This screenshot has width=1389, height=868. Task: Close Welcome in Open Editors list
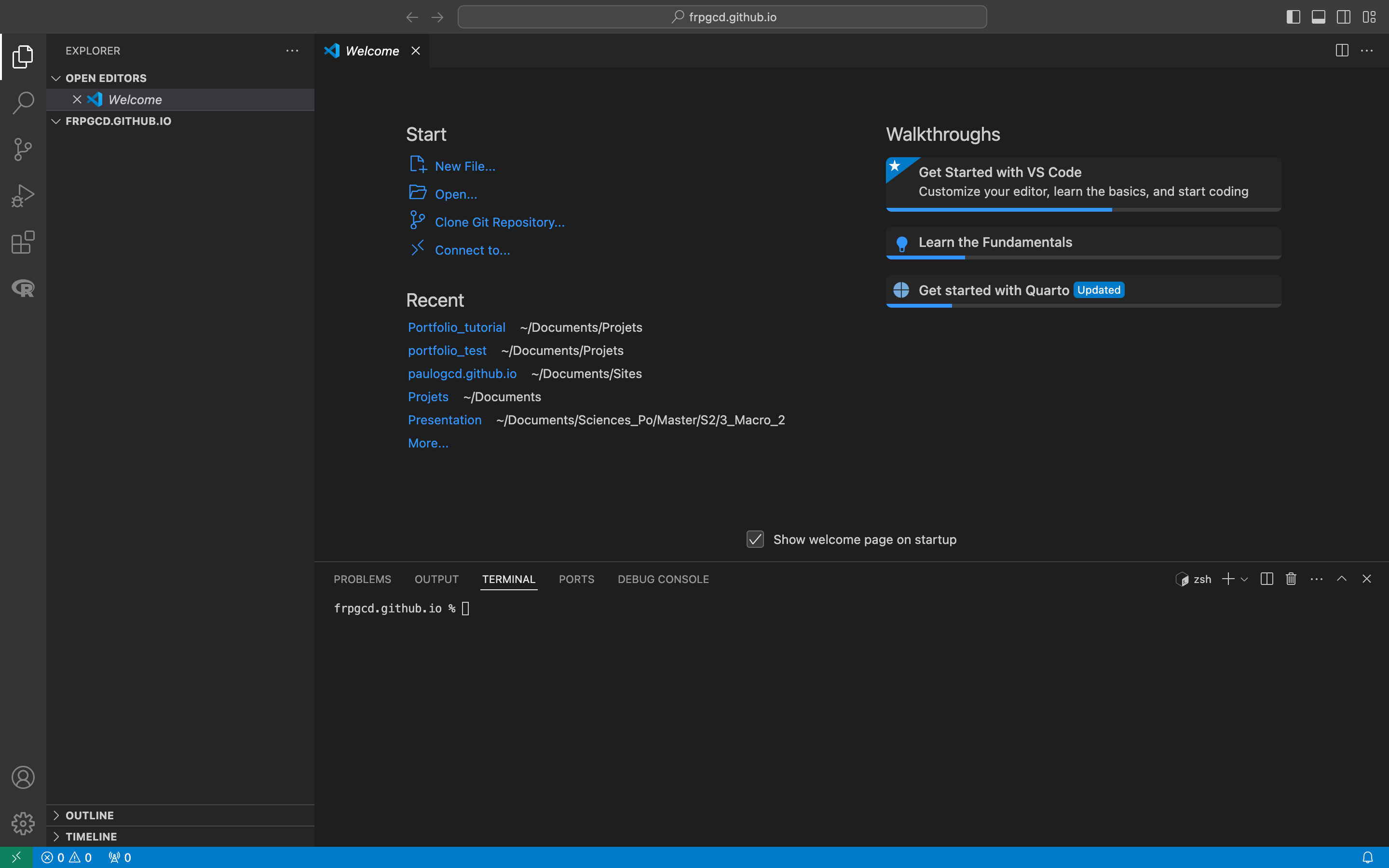coord(77,99)
